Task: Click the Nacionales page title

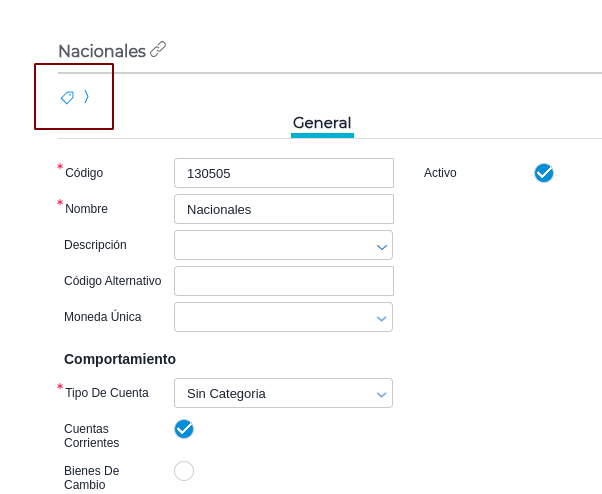Action: [x=102, y=51]
